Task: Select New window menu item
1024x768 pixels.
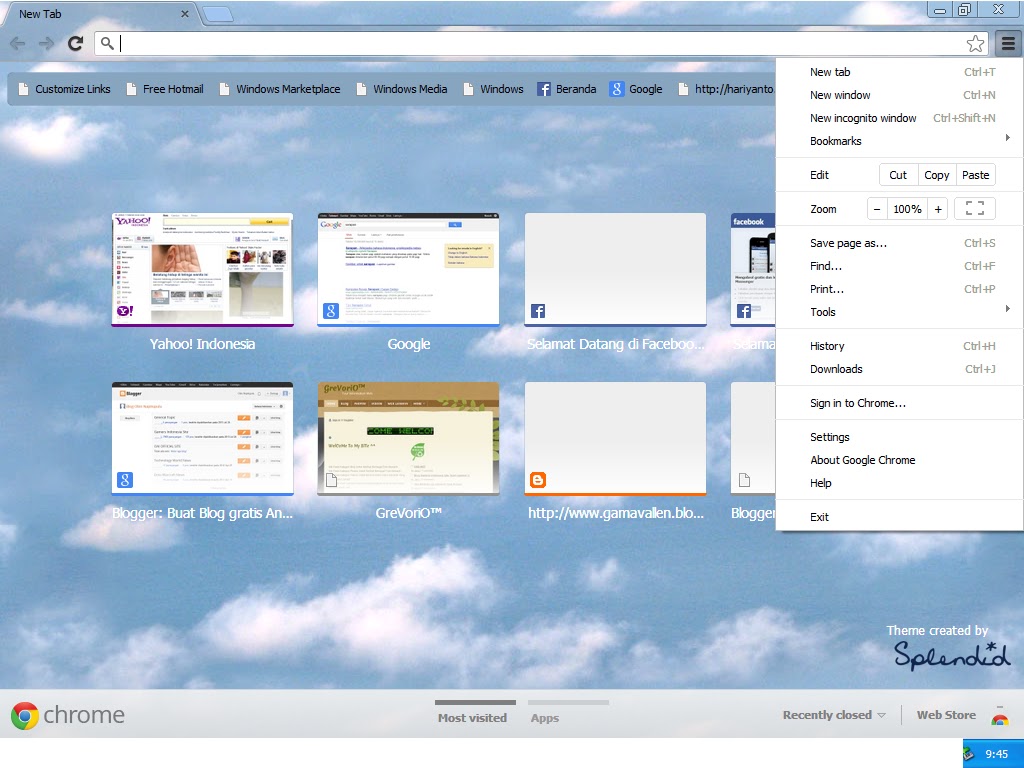Action: 899,95
